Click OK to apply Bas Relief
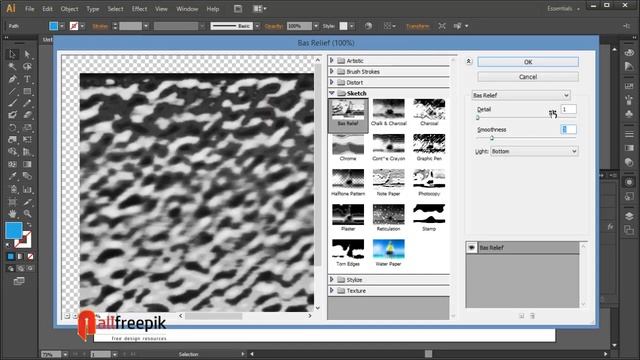Screen dimensions: 640x360 point(528,62)
